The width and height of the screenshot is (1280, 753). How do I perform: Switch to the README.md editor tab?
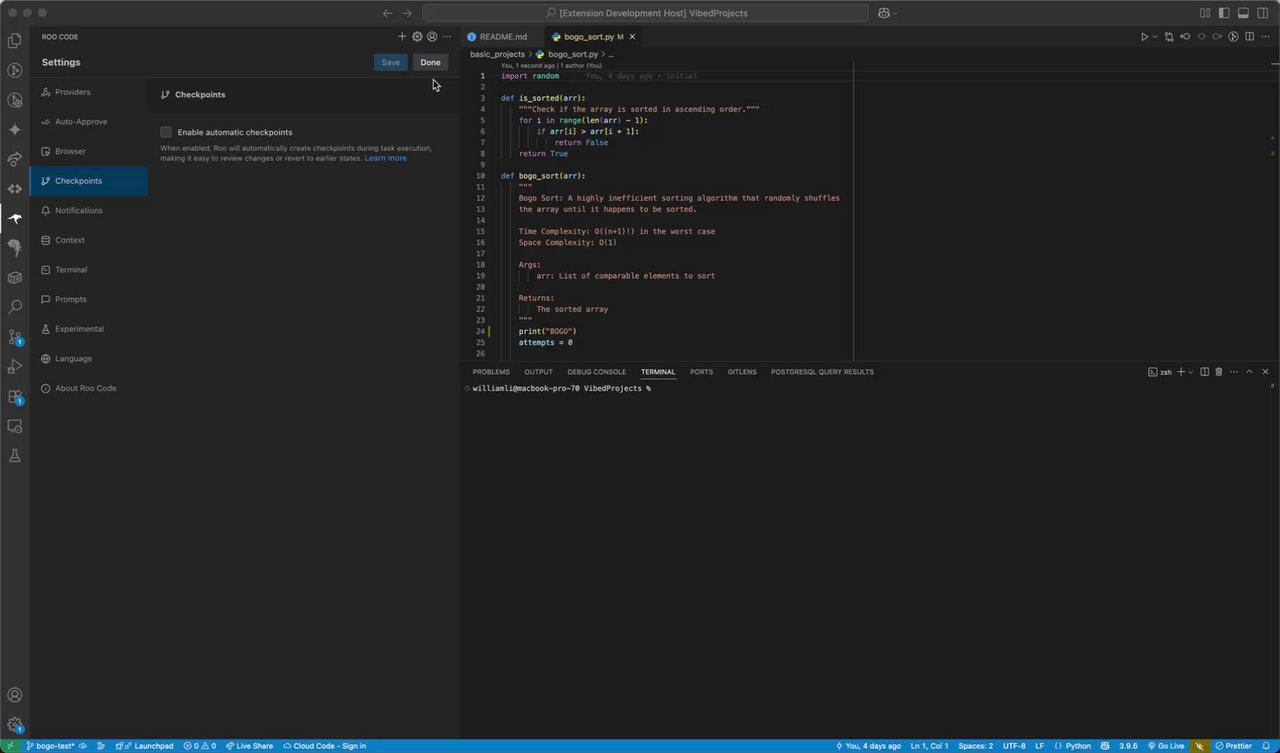tap(502, 37)
